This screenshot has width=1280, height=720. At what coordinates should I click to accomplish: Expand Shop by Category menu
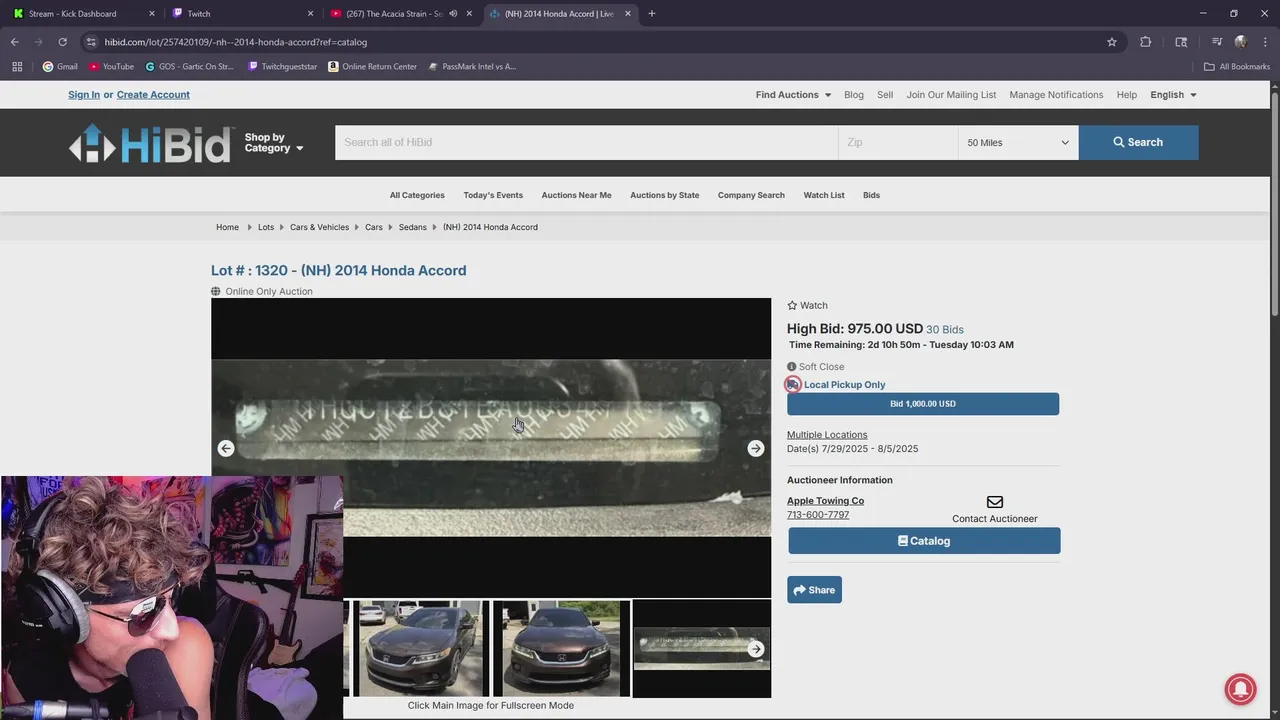pyautogui.click(x=274, y=143)
